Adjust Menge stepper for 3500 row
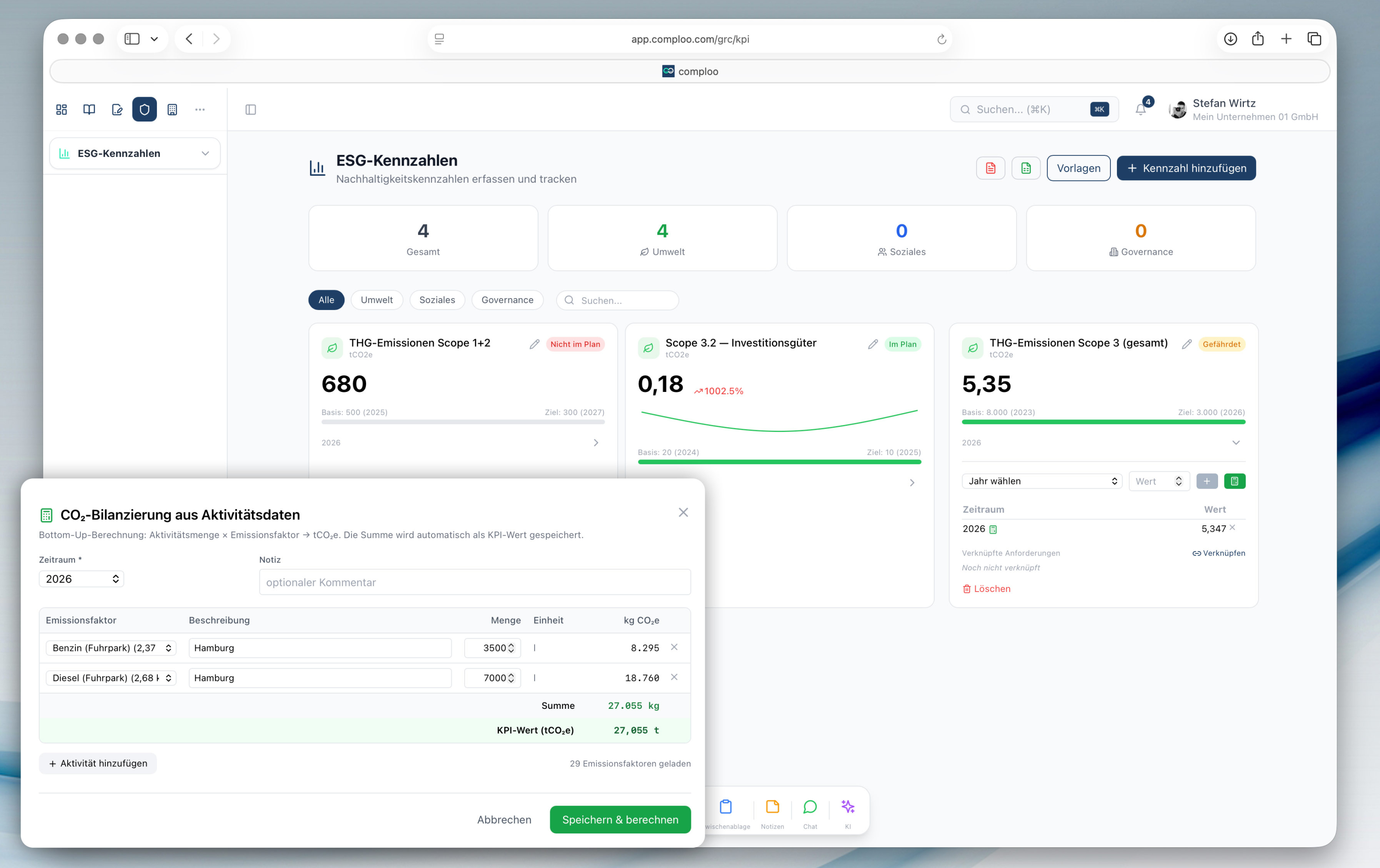1380x868 pixels. coord(511,647)
